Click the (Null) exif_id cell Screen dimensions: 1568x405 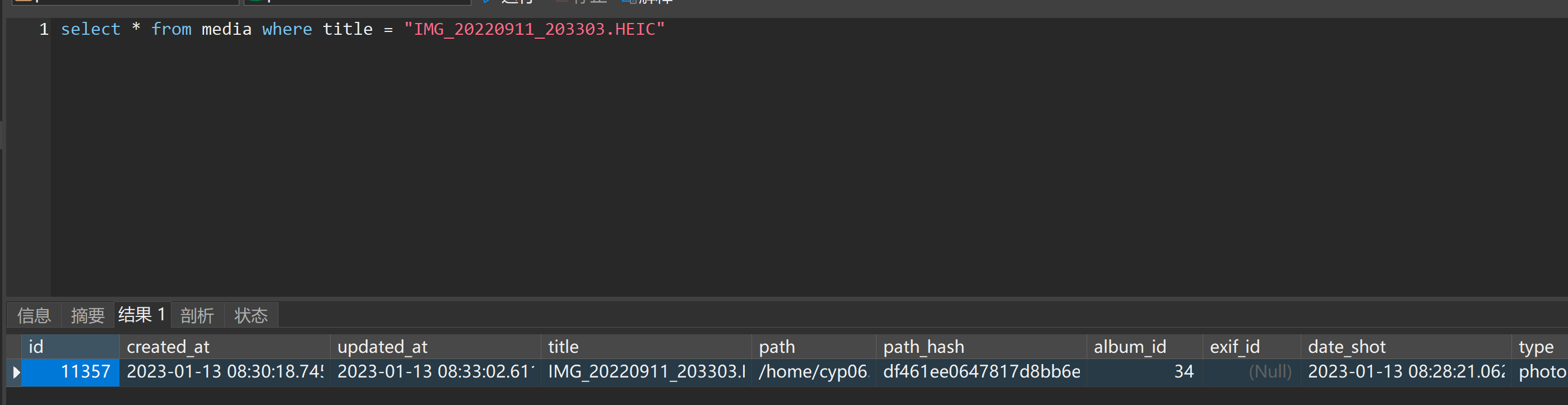(x=1269, y=371)
